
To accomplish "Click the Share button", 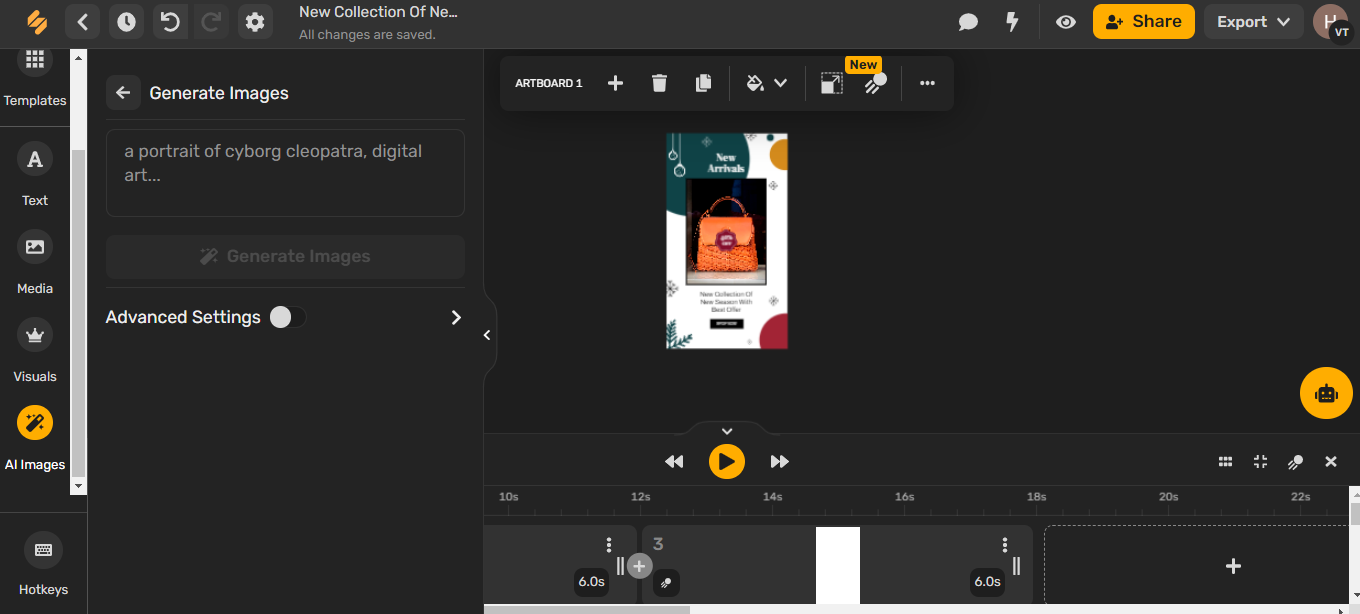I will pos(1143,21).
